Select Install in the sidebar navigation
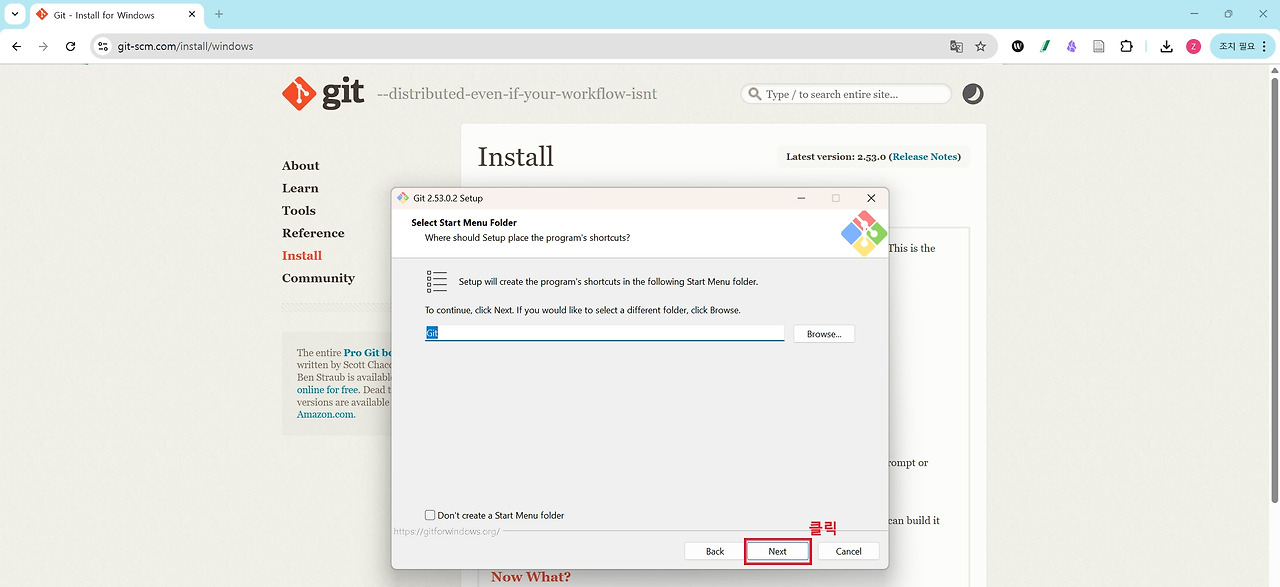The image size is (1280, 587). [x=302, y=256]
